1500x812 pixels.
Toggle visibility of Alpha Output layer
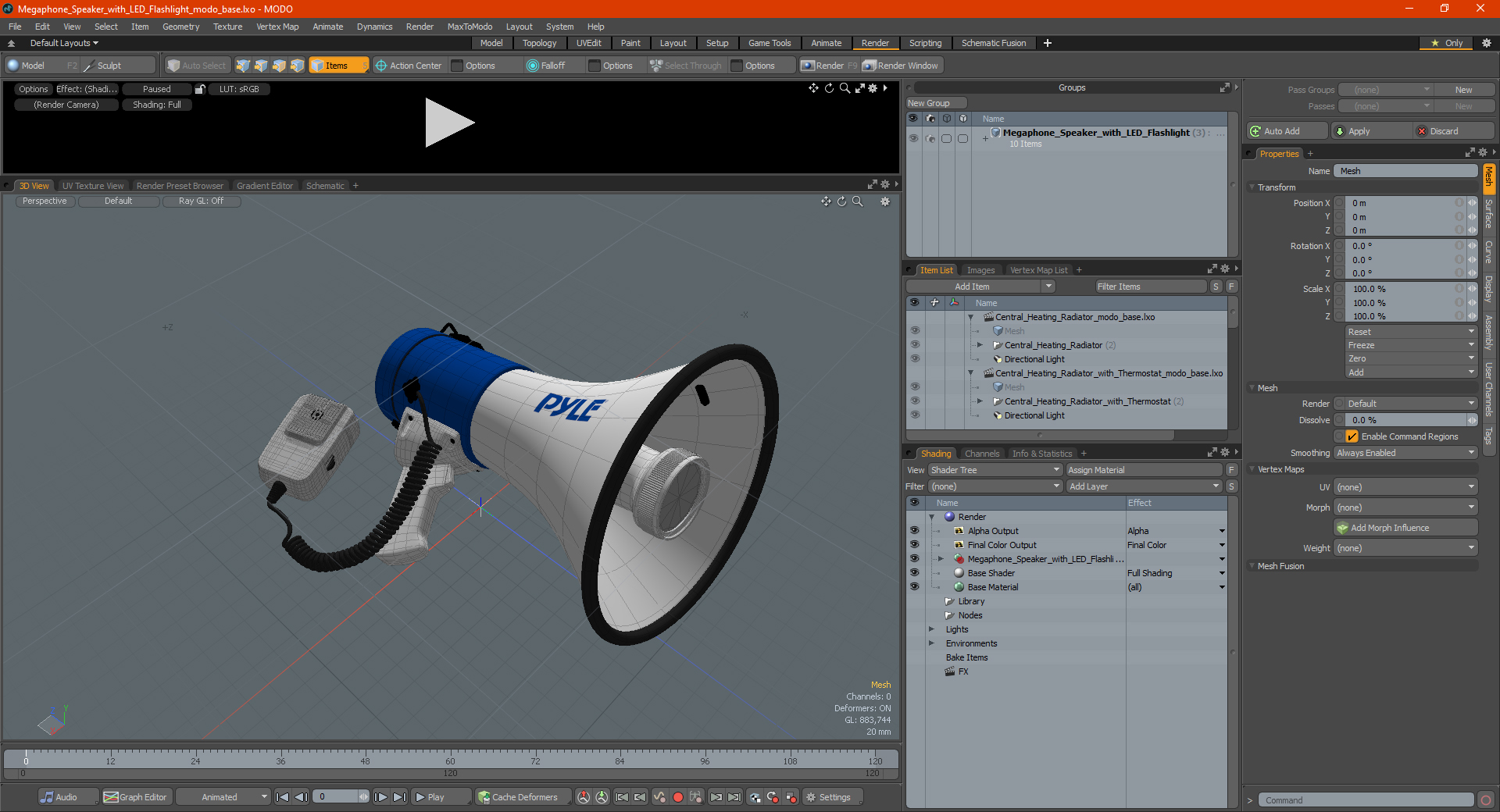(914, 531)
